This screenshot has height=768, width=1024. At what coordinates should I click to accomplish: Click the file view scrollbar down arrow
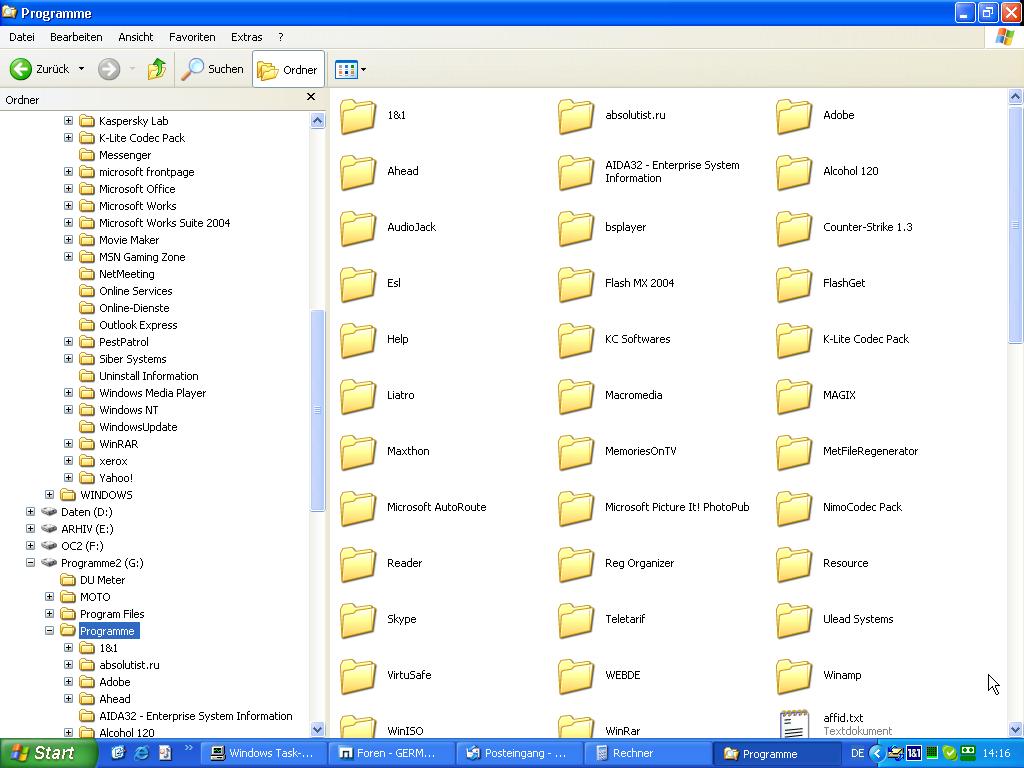[1016, 729]
